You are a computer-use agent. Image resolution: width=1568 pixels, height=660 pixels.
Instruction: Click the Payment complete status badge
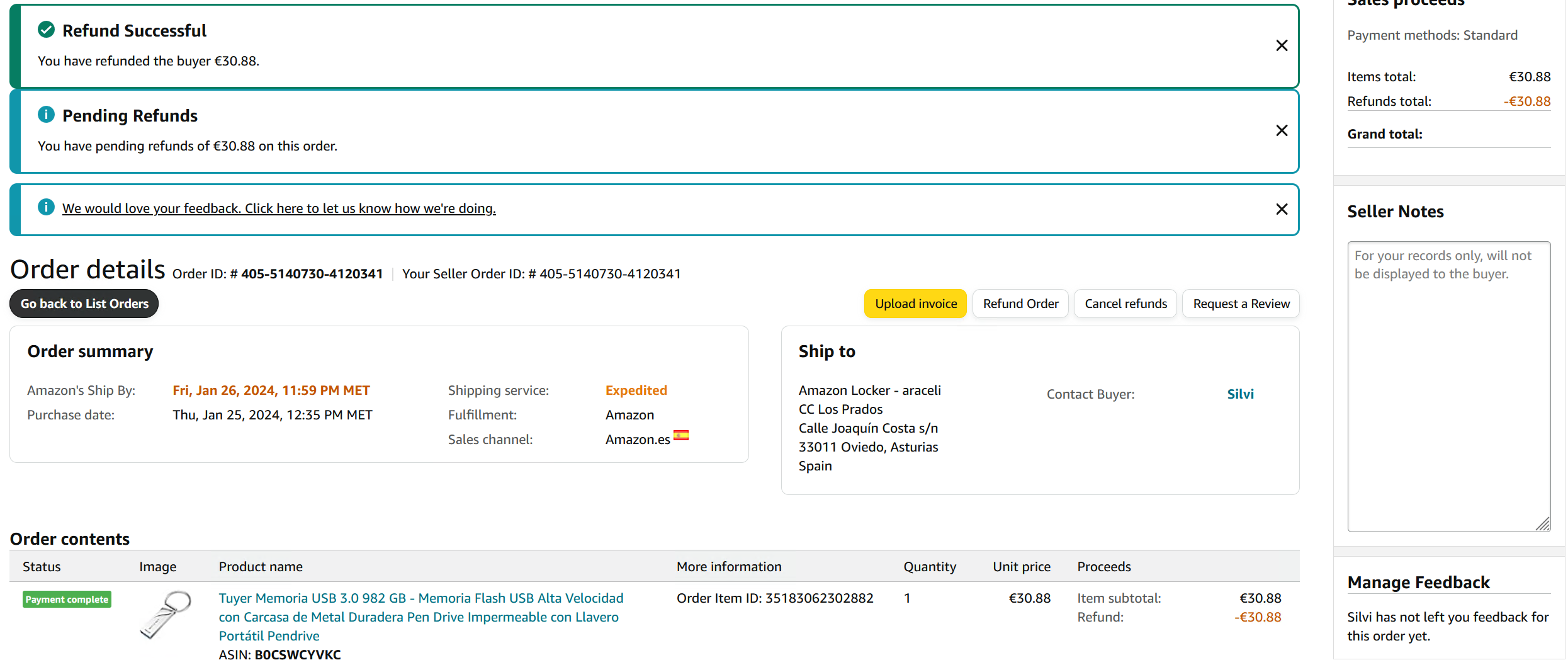pyautogui.click(x=67, y=599)
